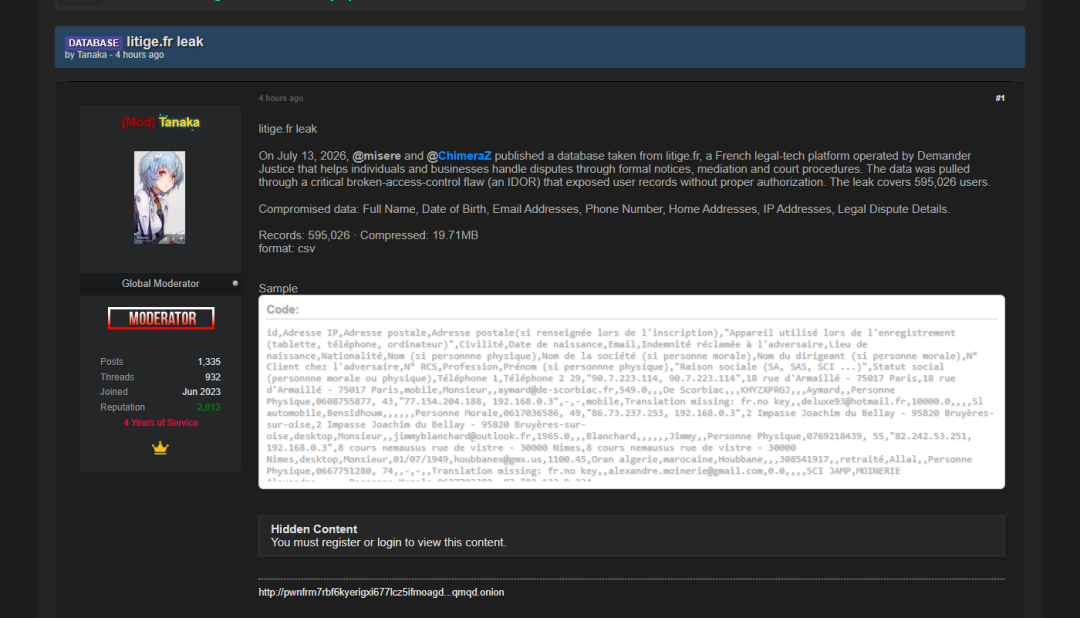Click format: csv line
Screen dimensions: 1080x618
(x=287, y=249)
